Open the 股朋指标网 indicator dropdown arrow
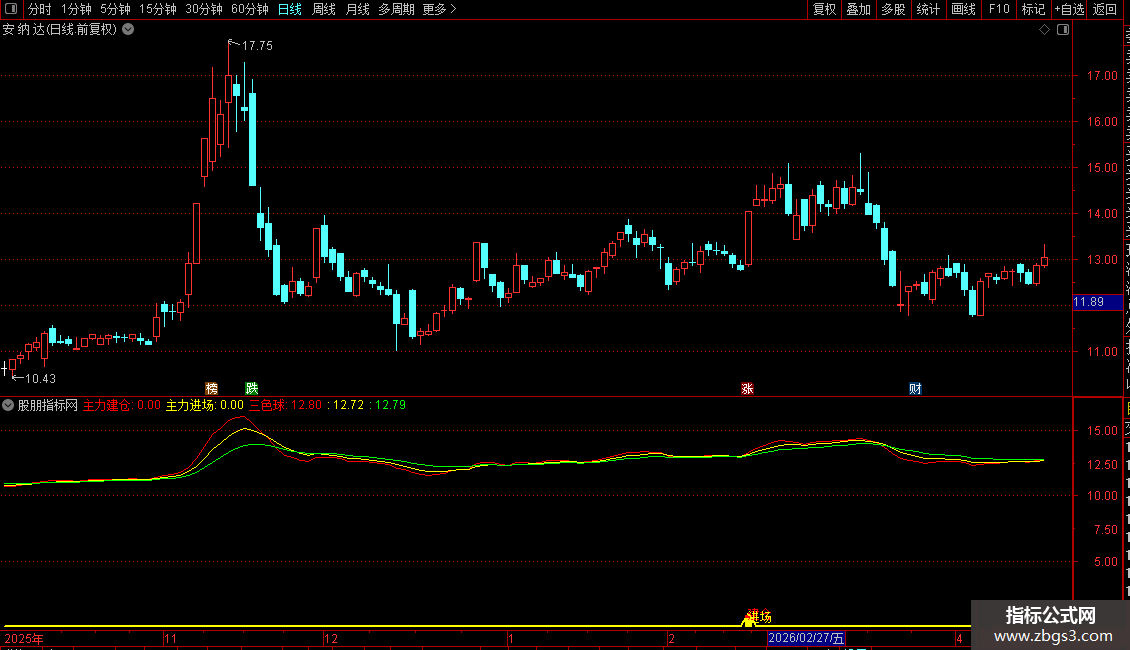This screenshot has width=1130, height=650. (8, 405)
